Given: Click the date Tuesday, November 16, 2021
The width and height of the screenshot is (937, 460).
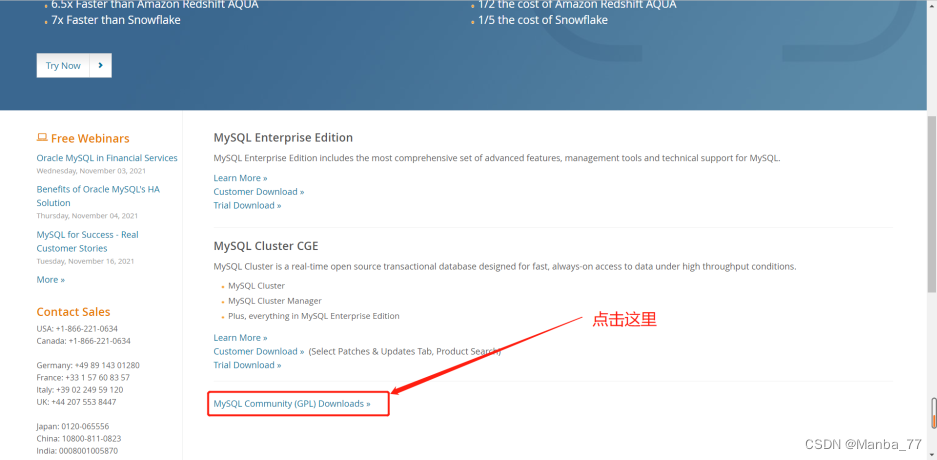Looking at the screenshot, I should pos(85,261).
